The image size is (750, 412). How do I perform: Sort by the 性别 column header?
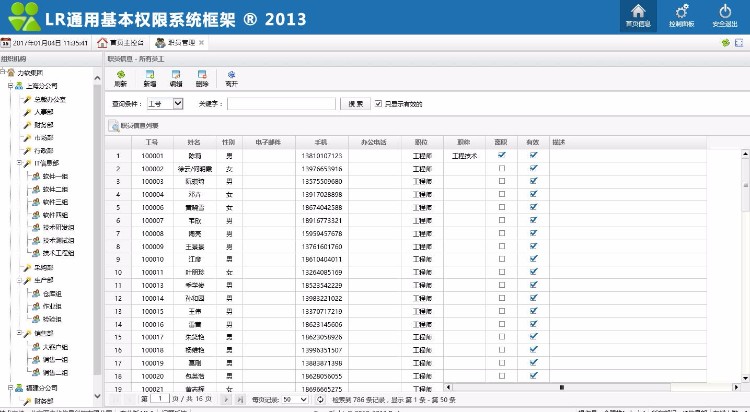point(229,142)
